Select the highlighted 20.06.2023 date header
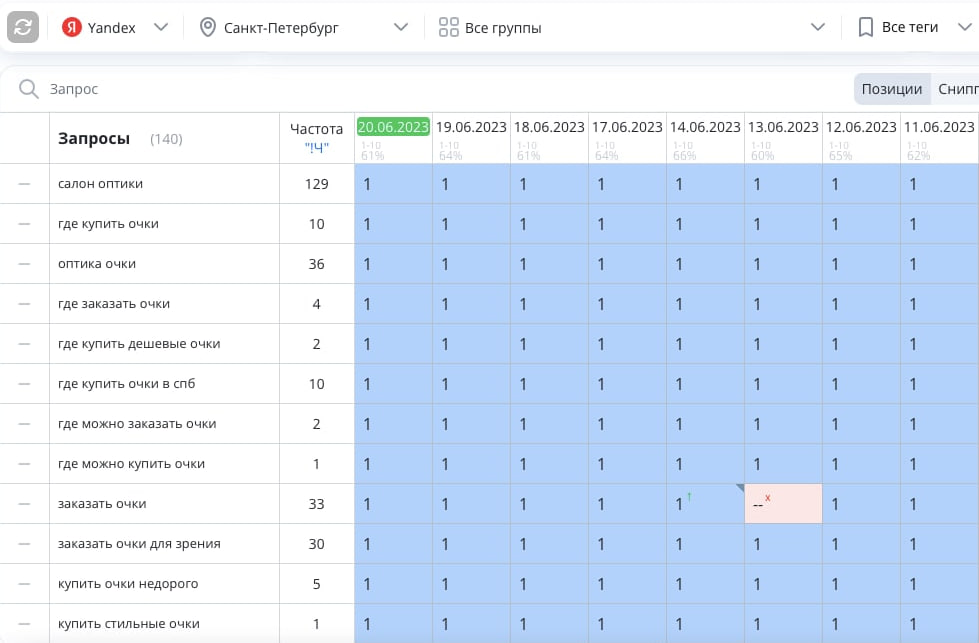979x643 pixels. [393, 127]
